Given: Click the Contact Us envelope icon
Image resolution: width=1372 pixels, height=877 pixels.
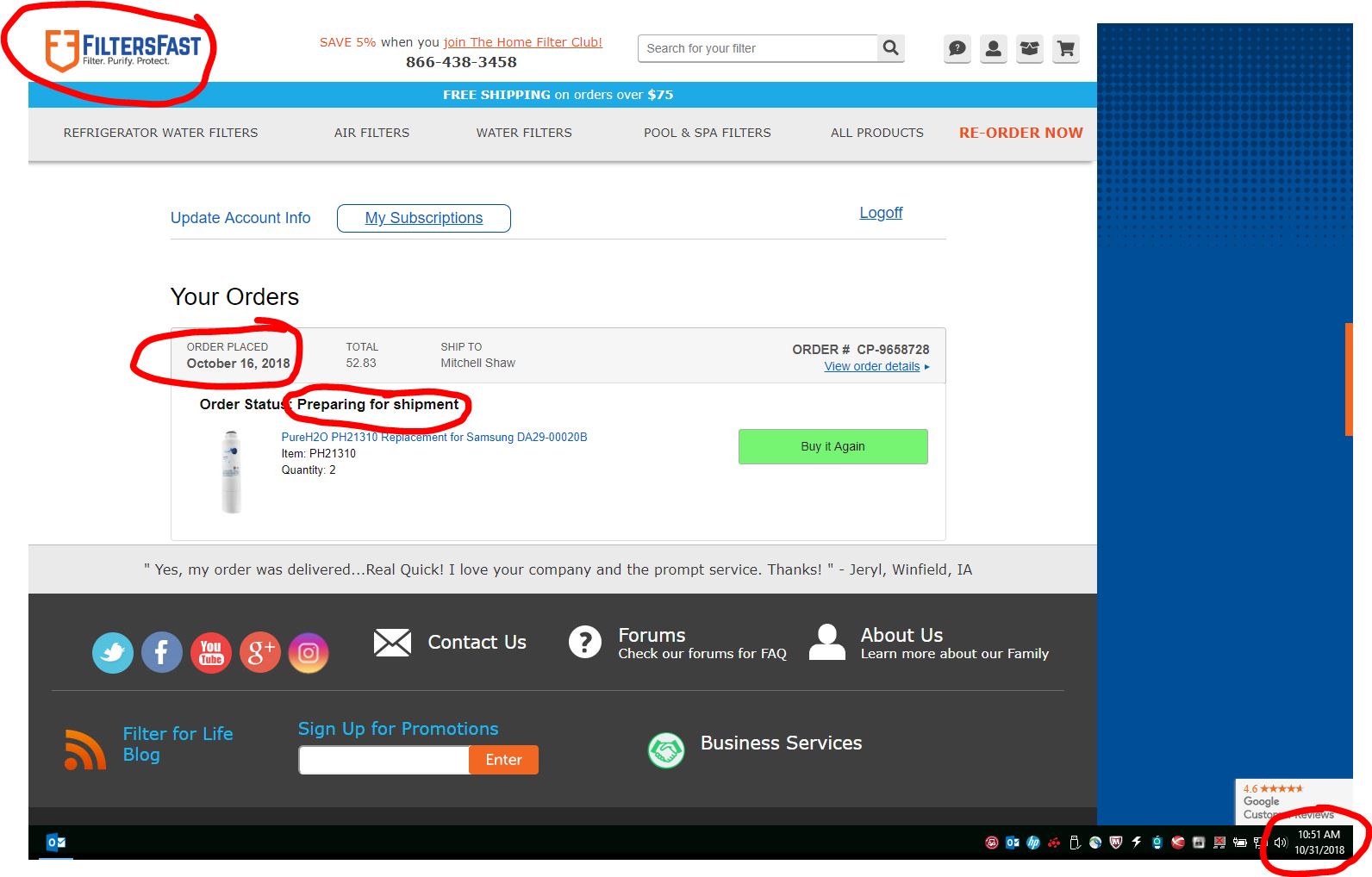Looking at the screenshot, I should tap(392, 643).
